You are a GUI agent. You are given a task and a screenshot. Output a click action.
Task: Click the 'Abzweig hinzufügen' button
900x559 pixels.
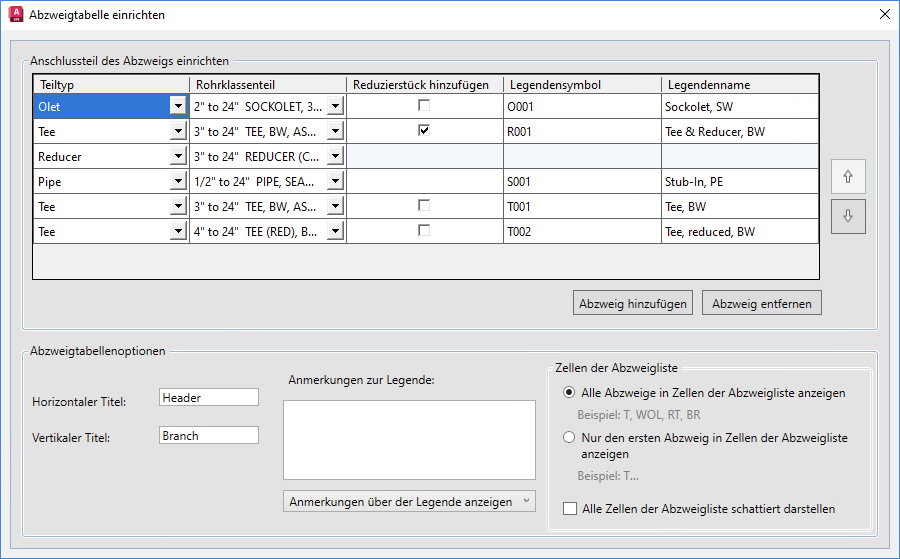click(634, 303)
